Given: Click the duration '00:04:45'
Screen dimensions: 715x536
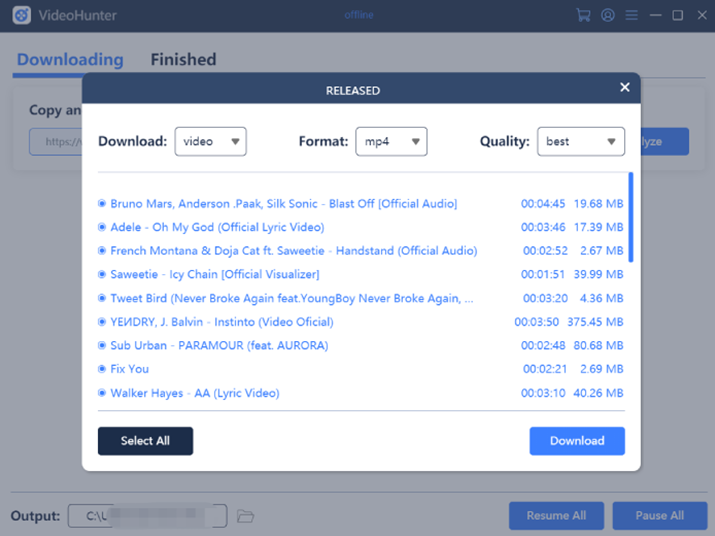Looking at the screenshot, I should (x=543, y=203).
